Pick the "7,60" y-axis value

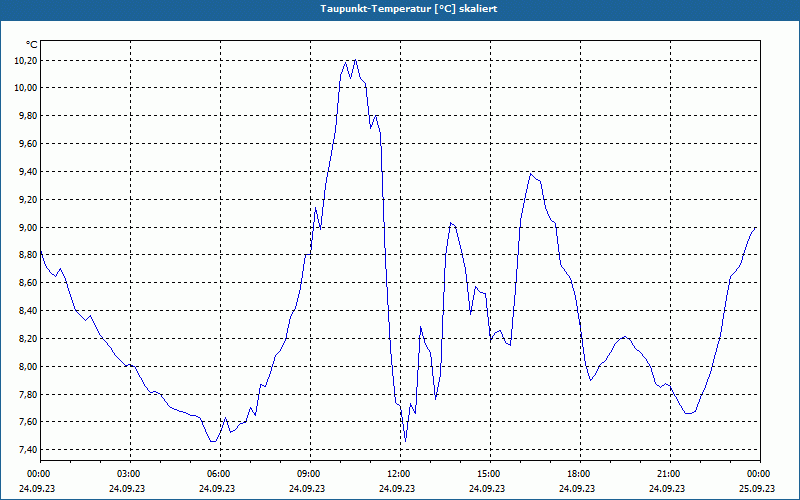(x=29, y=421)
